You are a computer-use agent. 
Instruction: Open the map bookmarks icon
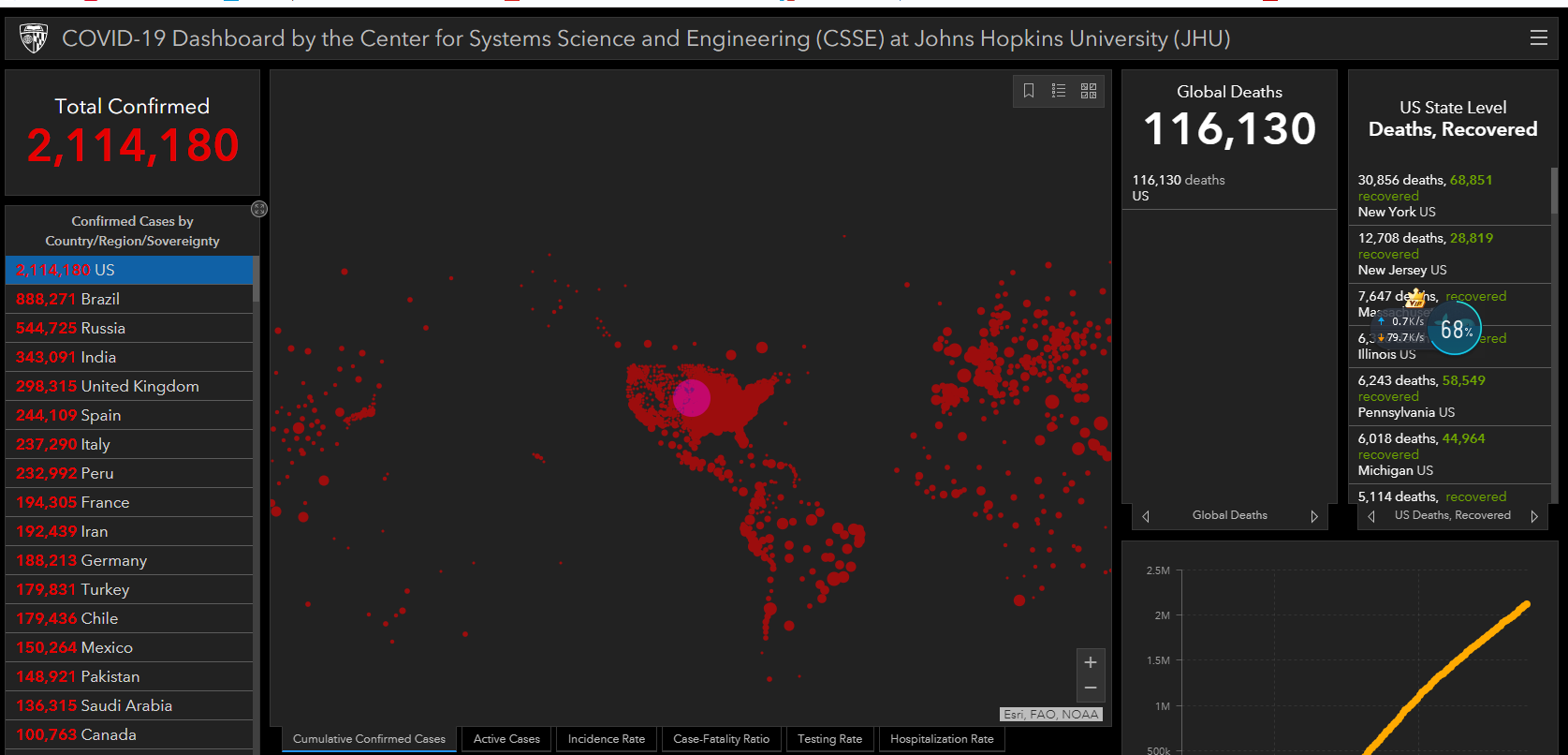click(1029, 91)
